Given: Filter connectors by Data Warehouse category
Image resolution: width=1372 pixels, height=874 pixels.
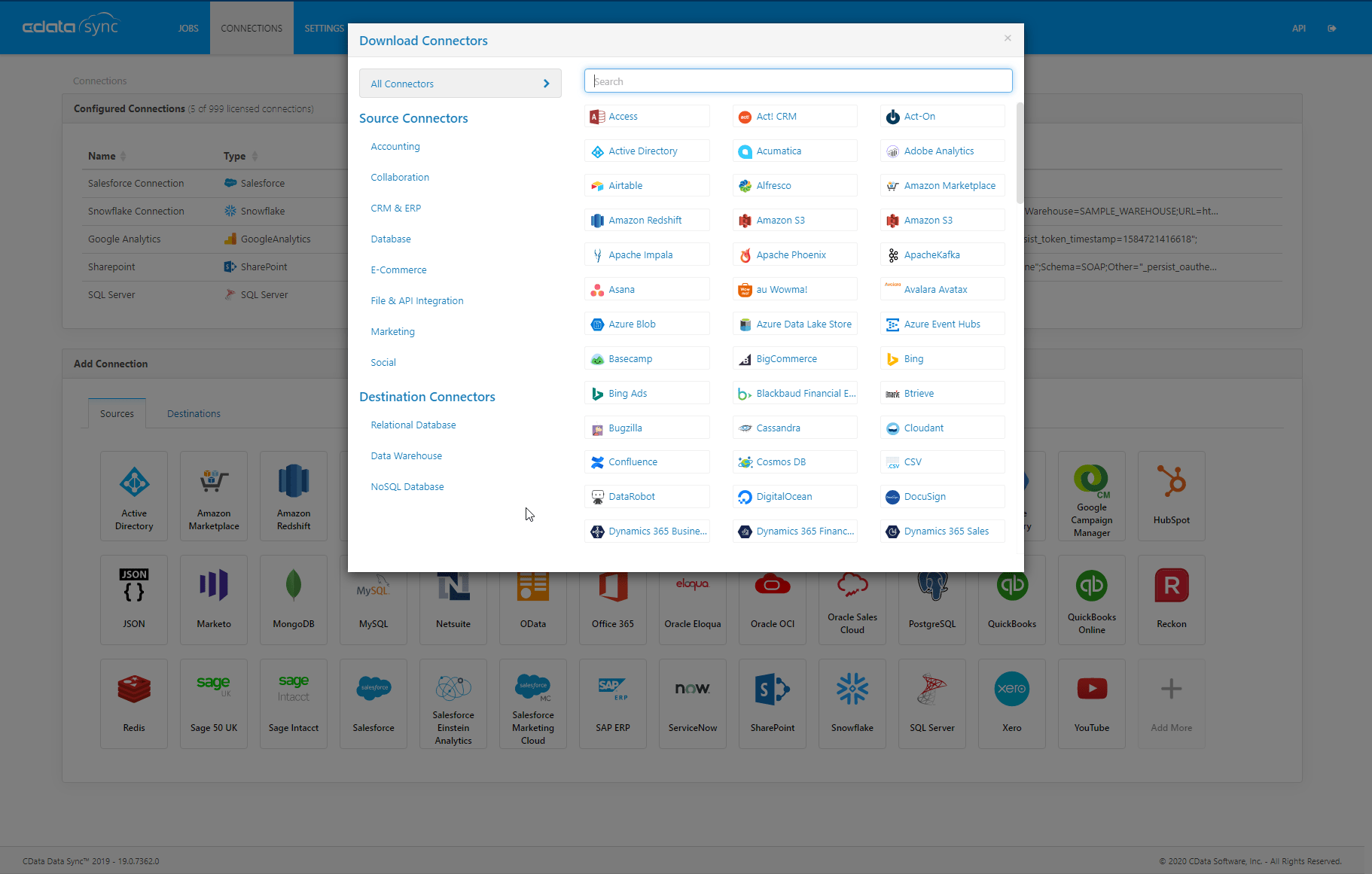Looking at the screenshot, I should 407,456.
